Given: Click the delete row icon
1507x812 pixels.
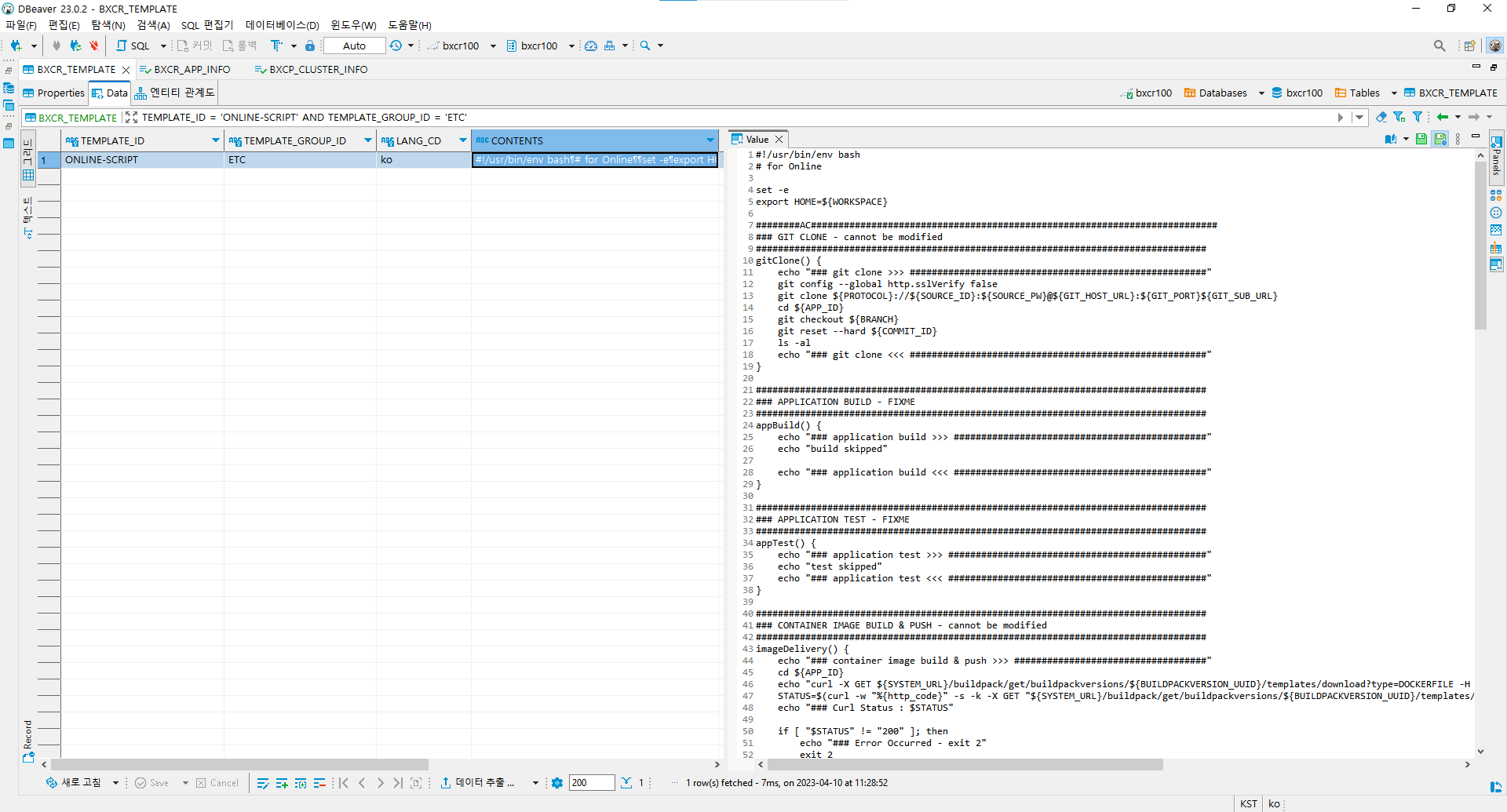Looking at the screenshot, I should (x=319, y=783).
